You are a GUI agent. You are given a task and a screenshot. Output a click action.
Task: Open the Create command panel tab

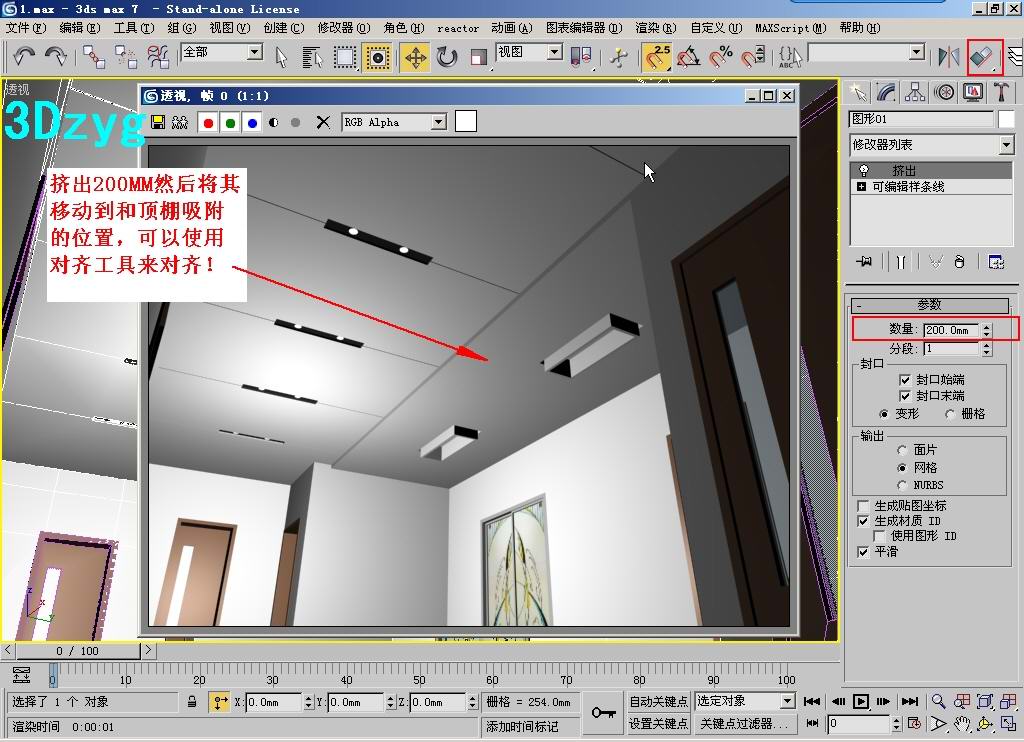859,93
